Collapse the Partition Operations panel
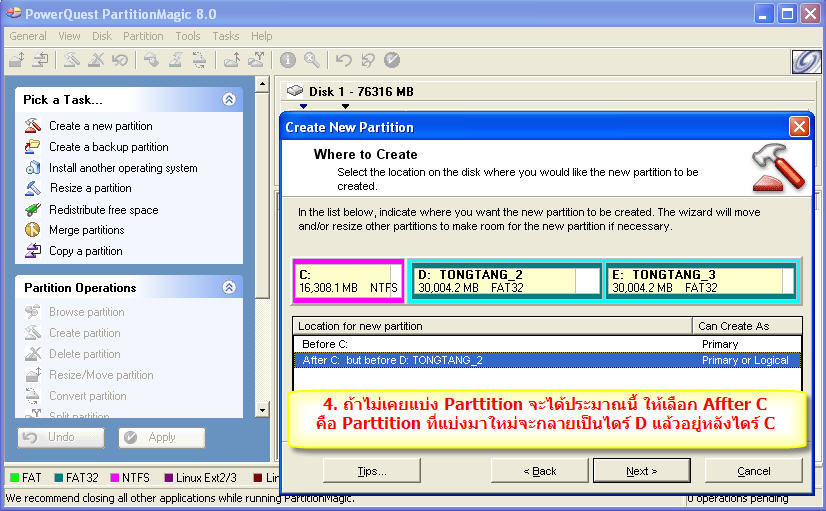The height and width of the screenshot is (511, 826). pos(229,287)
